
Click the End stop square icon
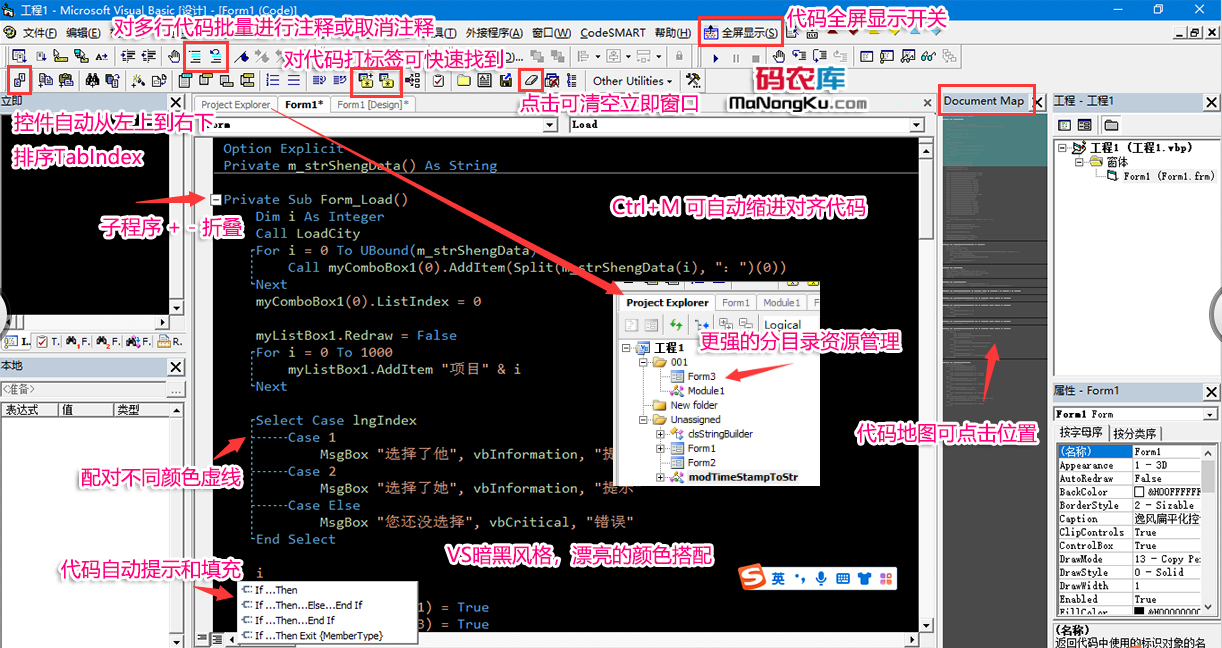click(755, 58)
